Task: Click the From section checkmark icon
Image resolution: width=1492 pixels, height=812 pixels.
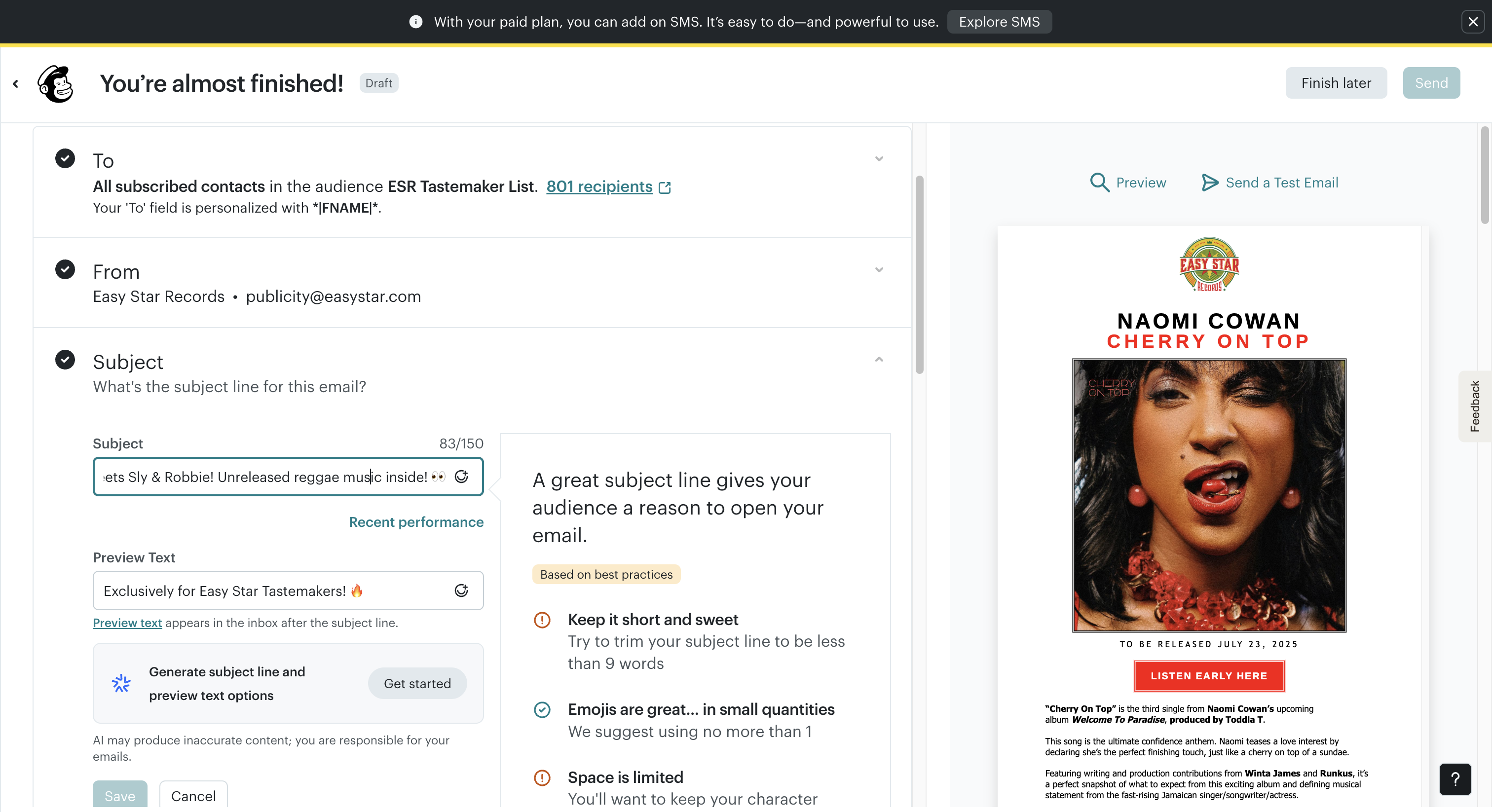Action: pyautogui.click(x=65, y=269)
